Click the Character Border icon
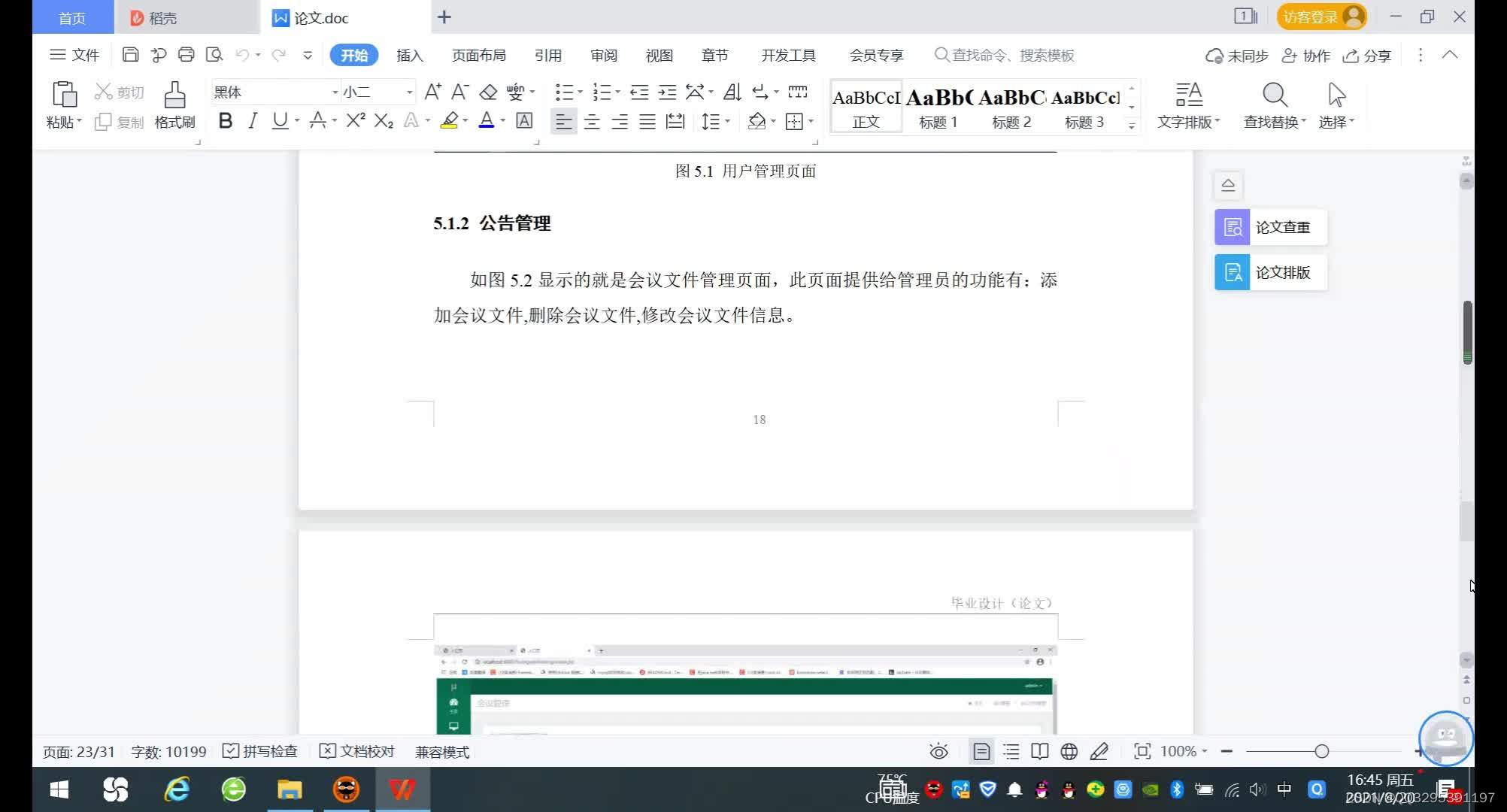1507x812 pixels. tap(524, 120)
